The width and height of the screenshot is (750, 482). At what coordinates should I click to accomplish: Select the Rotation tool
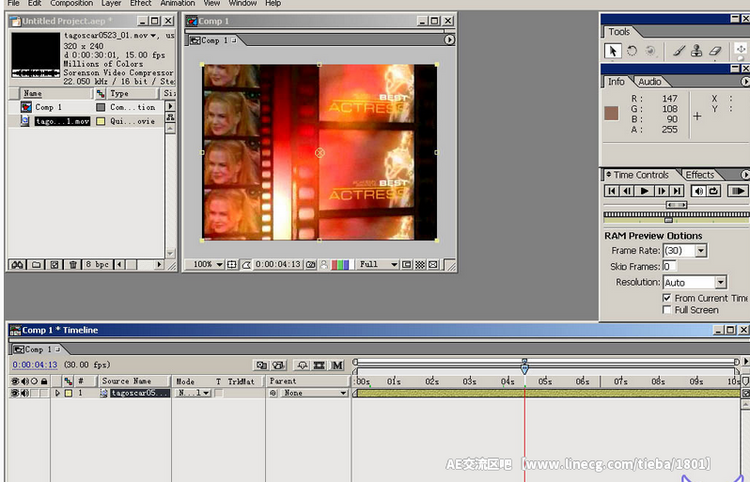632,51
